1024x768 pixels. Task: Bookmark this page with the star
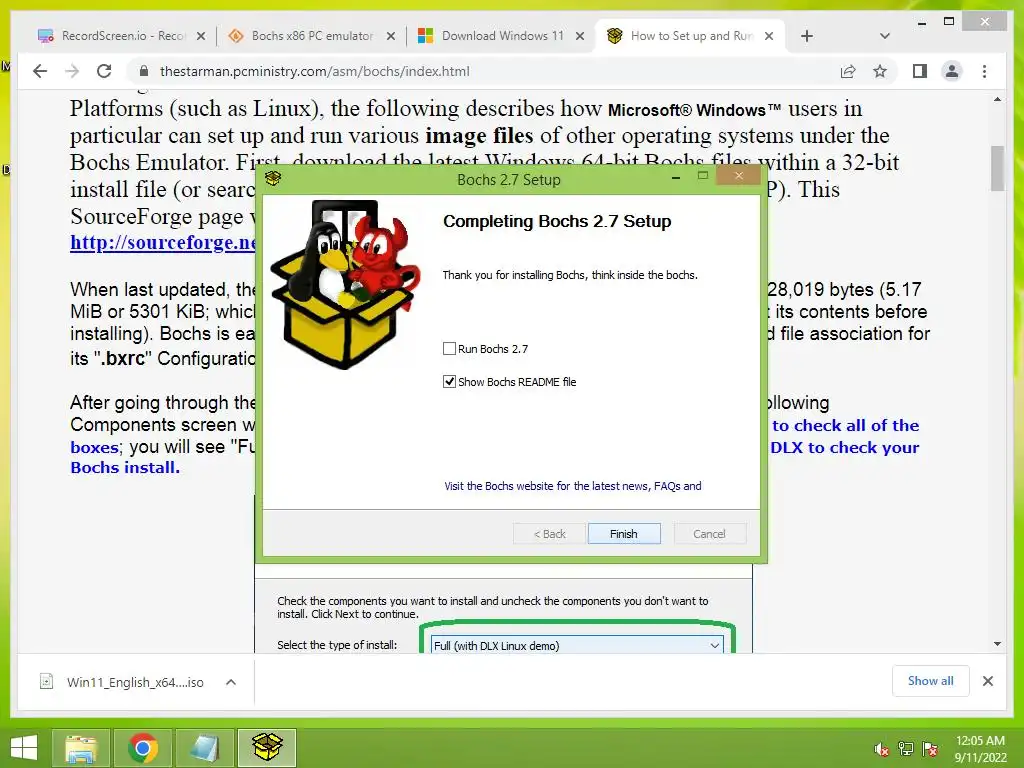[880, 71]
